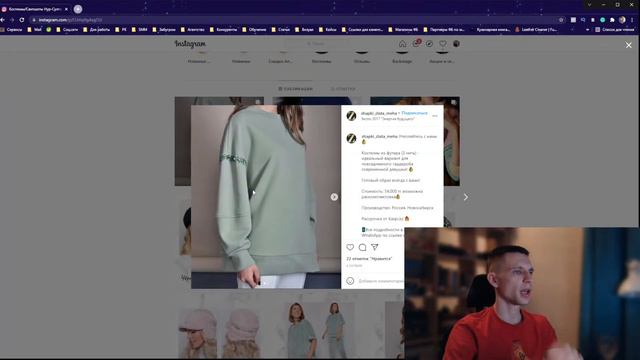Open Instagram activity heart icon in header
640x360 pixels.
point(443,44)
